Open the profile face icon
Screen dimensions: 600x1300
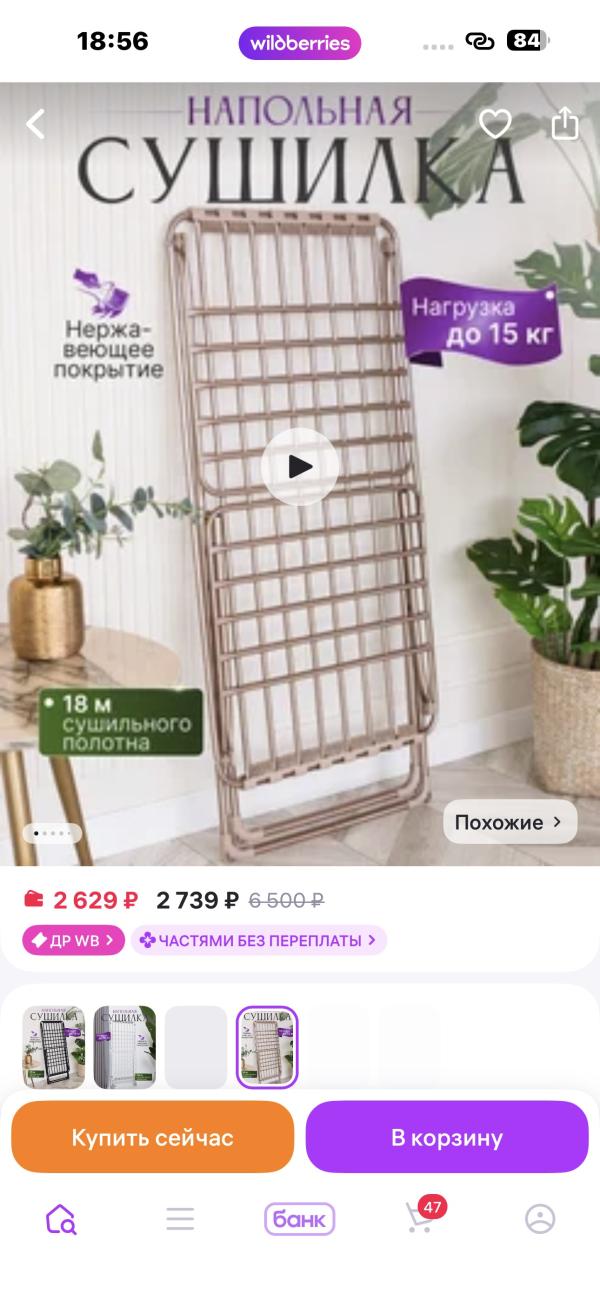coord(540,1219)
